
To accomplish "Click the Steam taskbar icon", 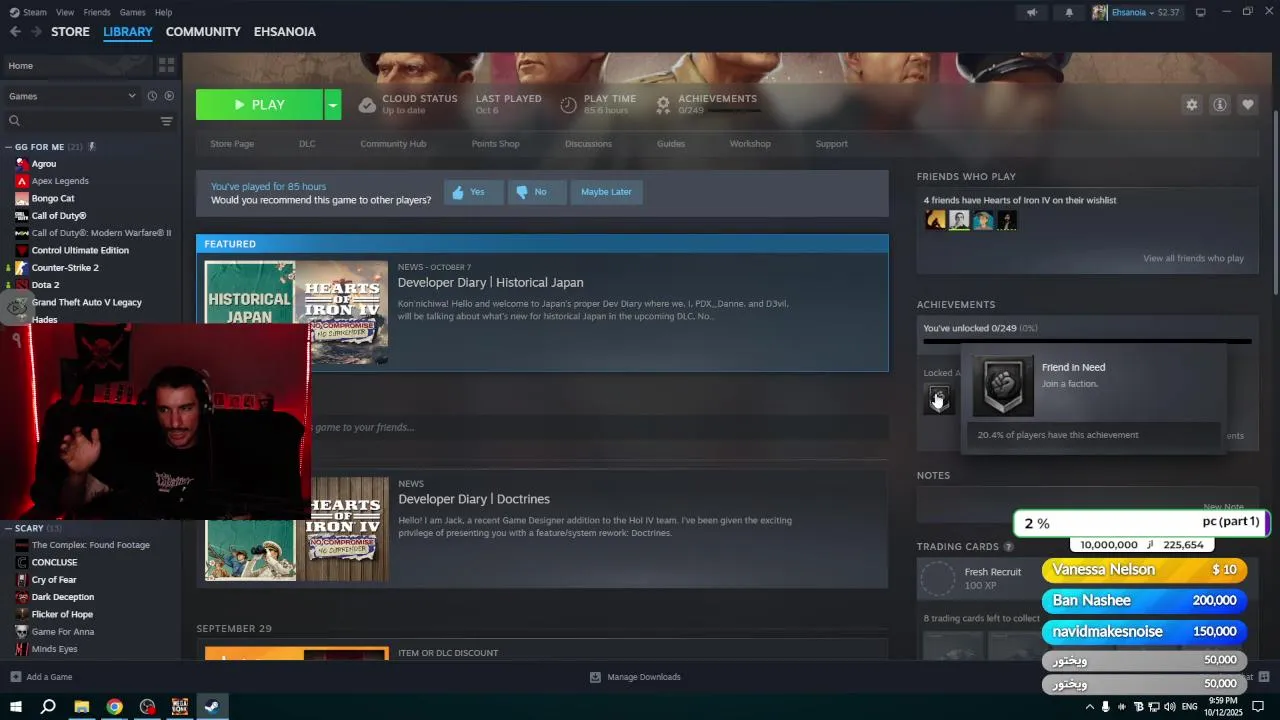I will click(x=212, y=707).
